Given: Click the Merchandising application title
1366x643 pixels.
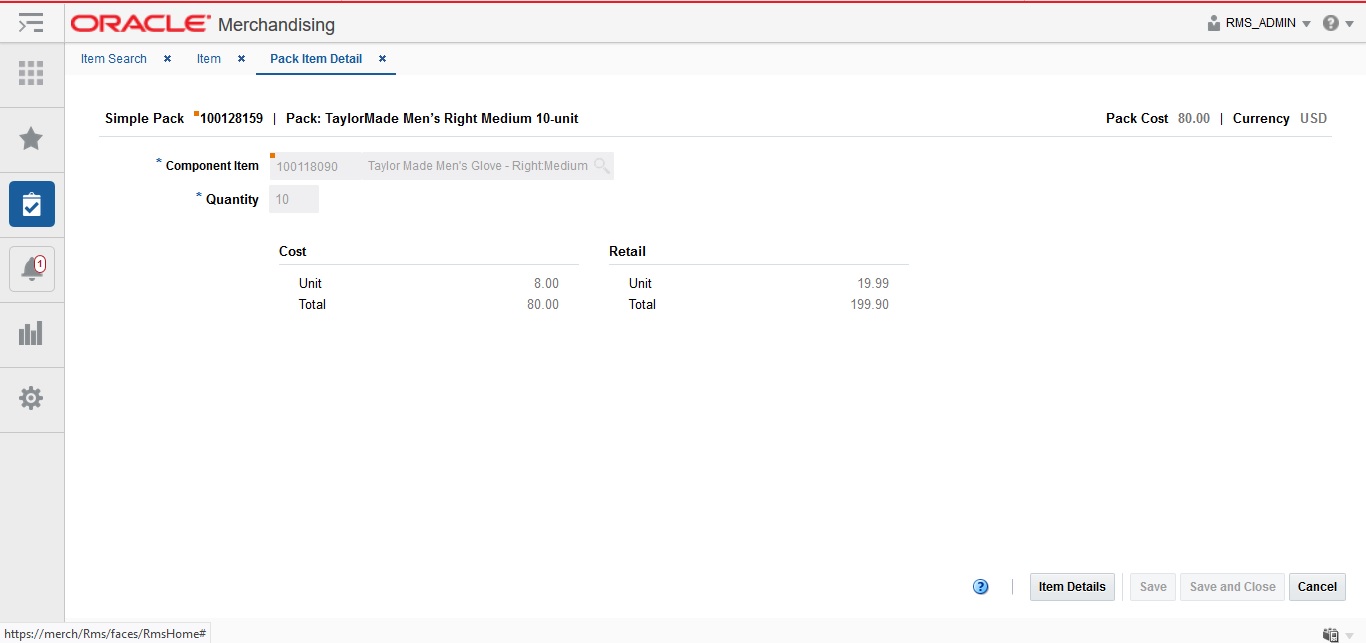Looking at the screenshot, I should [x=276, y=25].
